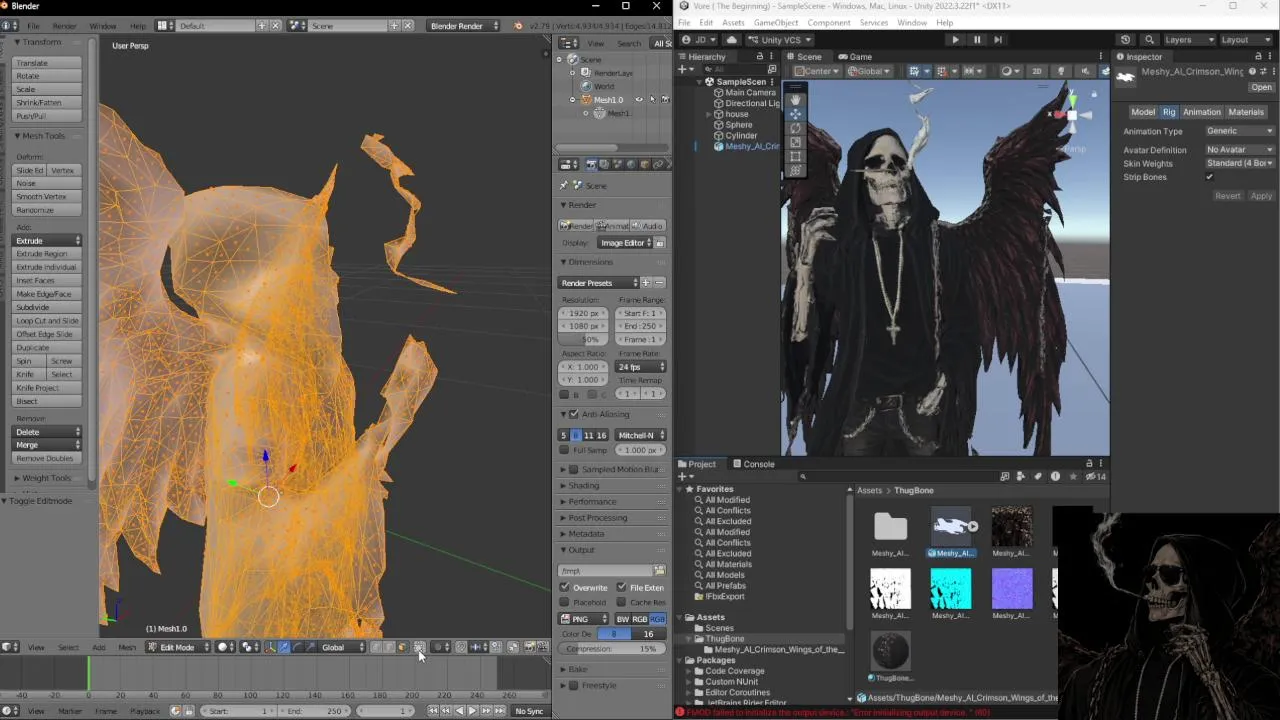Toggle scene lighting bulb icon in Unity

1061,71
